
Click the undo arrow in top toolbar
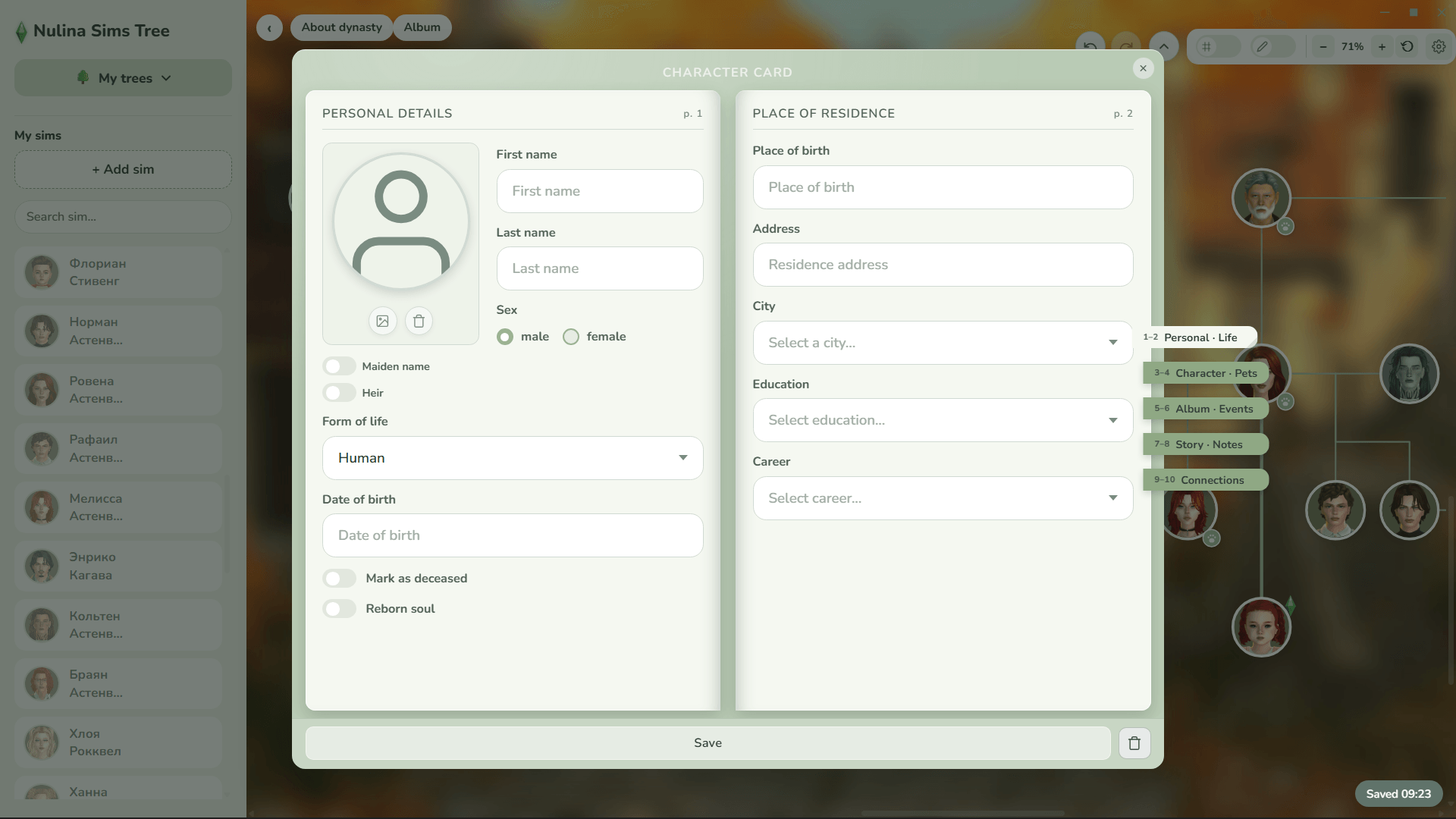1090,46
